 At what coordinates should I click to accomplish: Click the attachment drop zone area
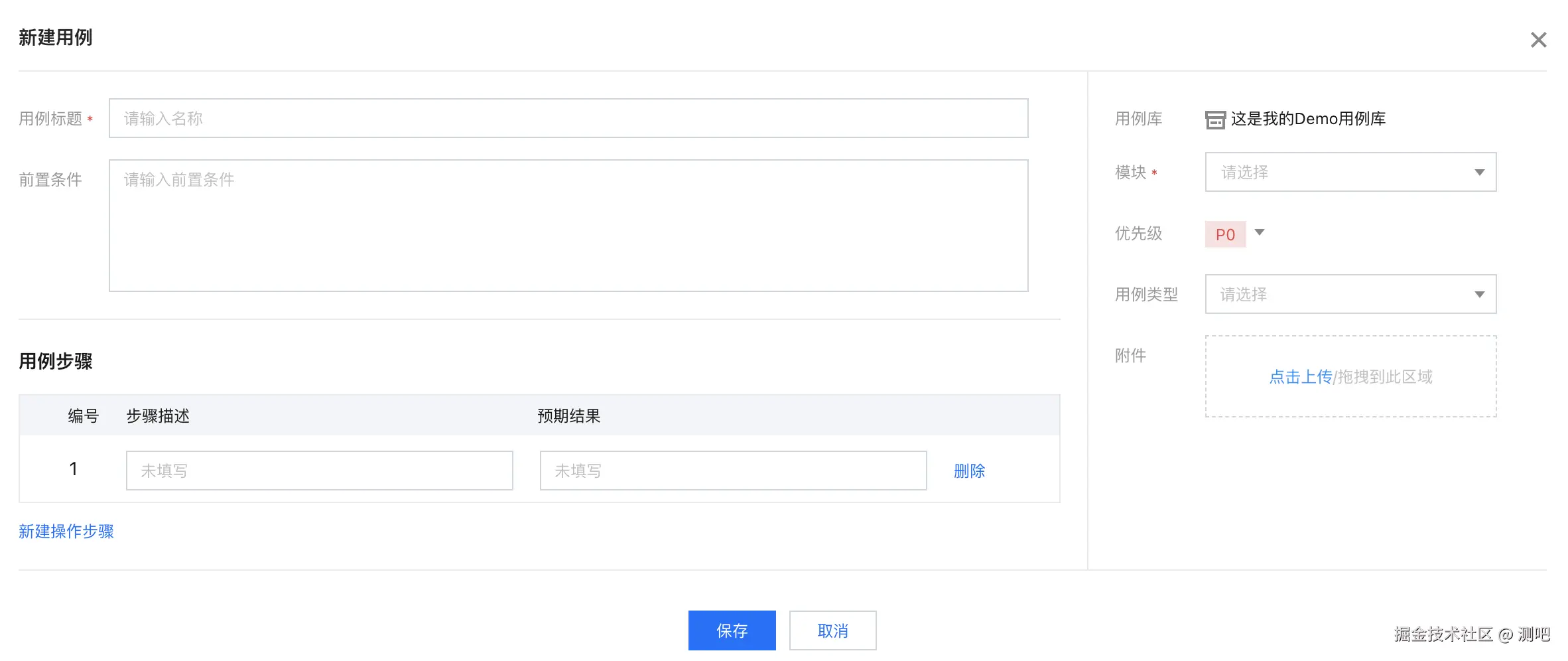tap(1350, 398)
